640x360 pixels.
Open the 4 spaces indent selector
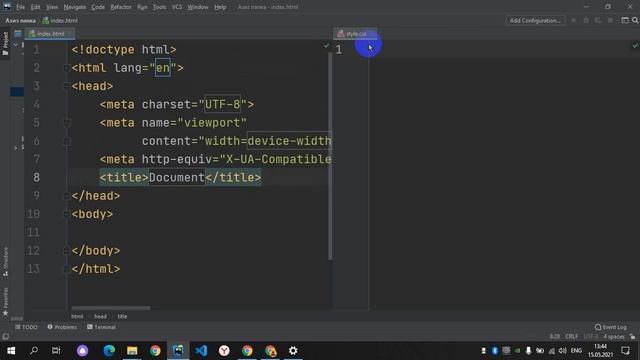pyautogui.click(x=614, y=337)
